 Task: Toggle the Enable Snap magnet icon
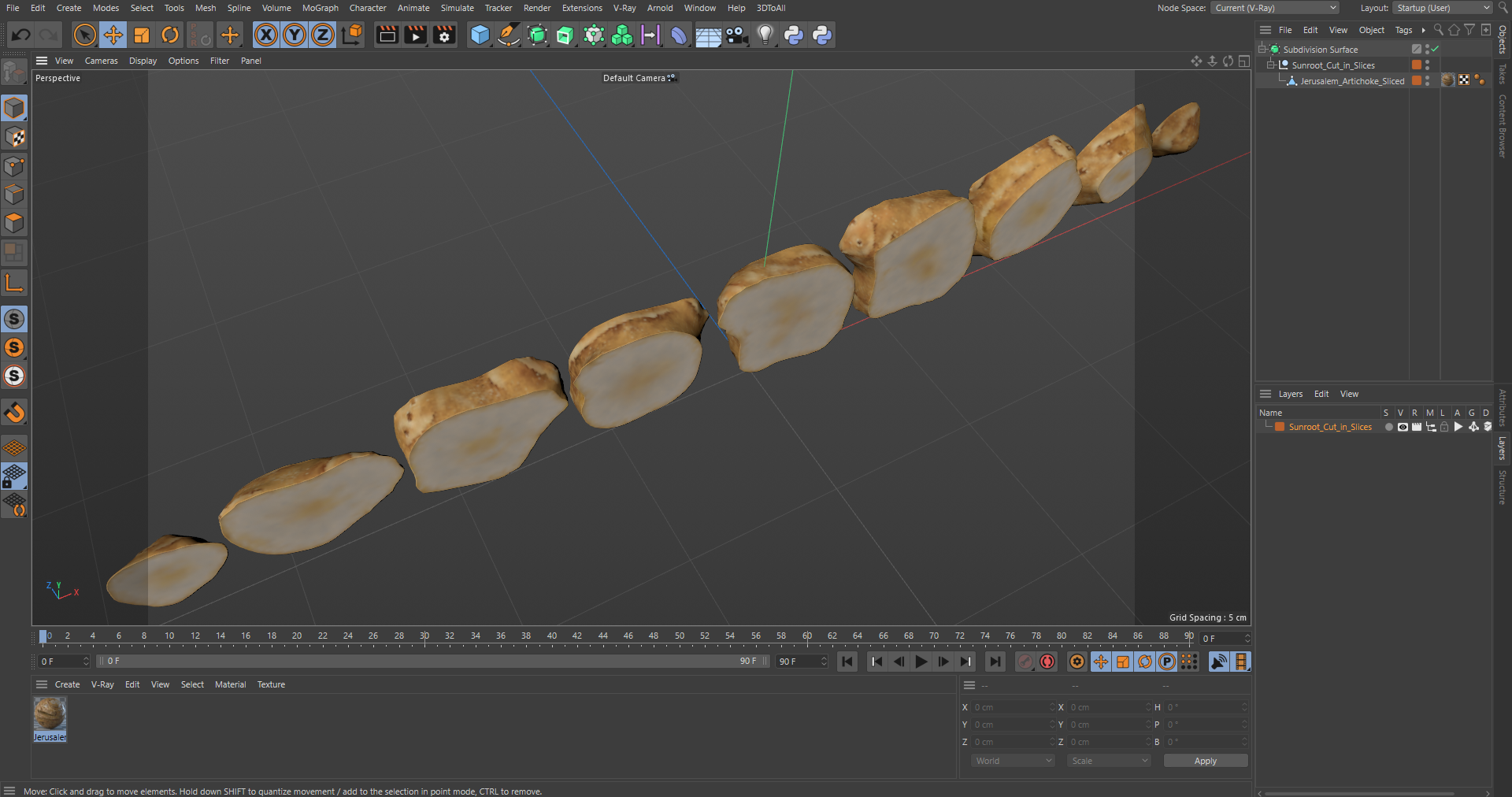14,412
